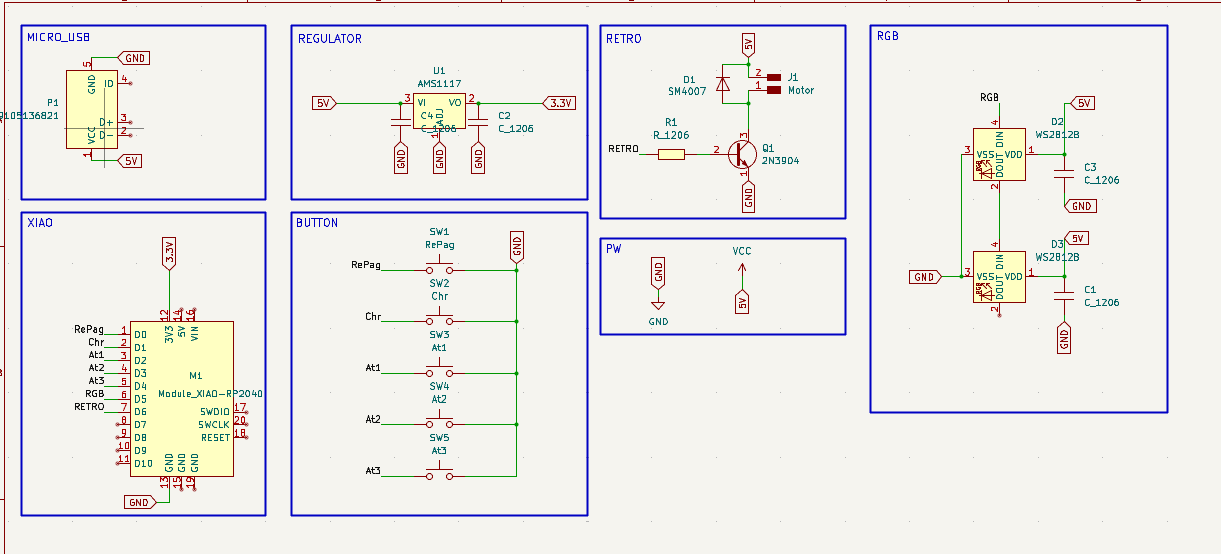
Task: Click the 5V global label at regulator input
Action: coord(324,102)
